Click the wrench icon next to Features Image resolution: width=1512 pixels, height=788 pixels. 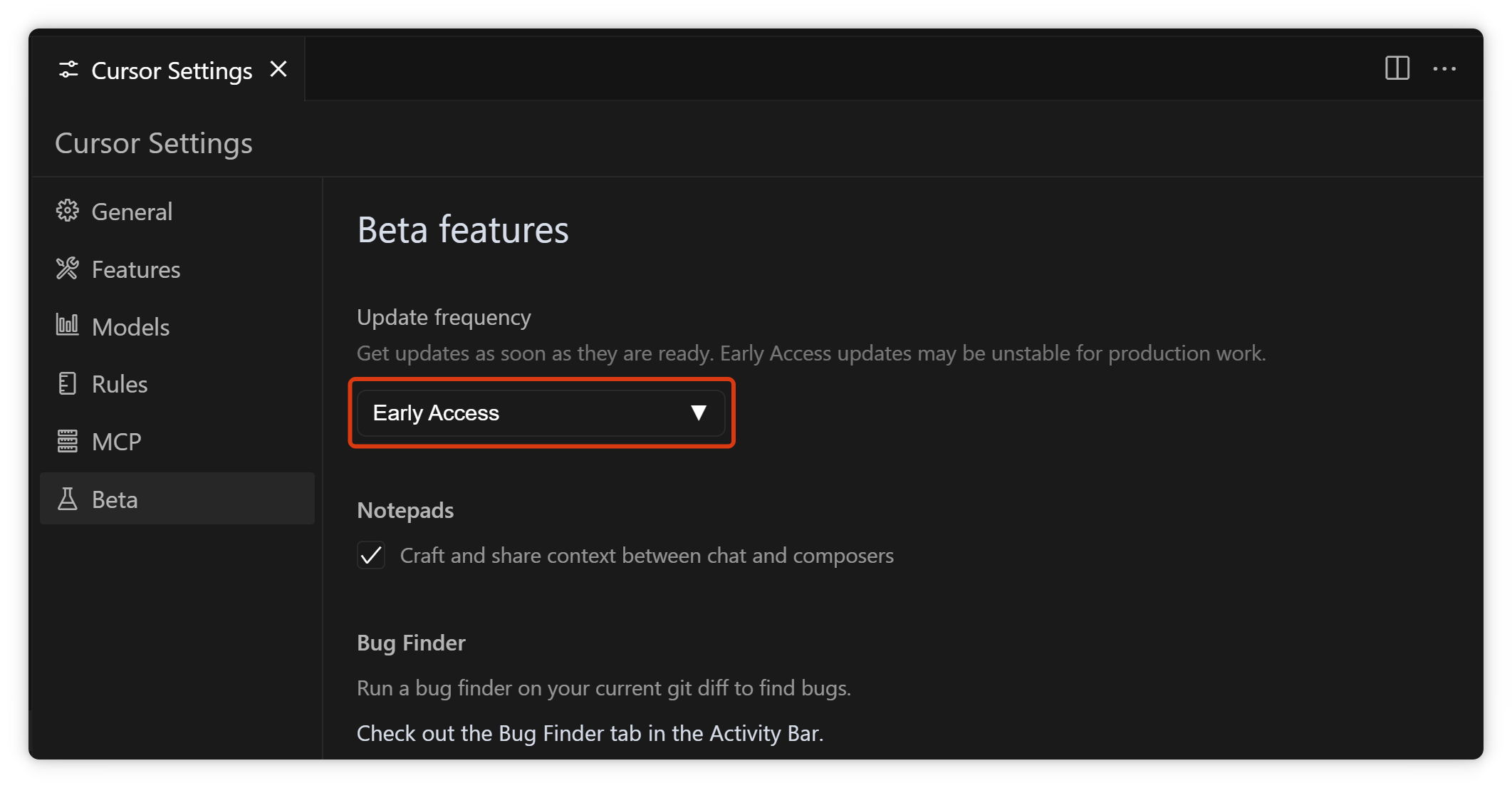pos(68,269)
